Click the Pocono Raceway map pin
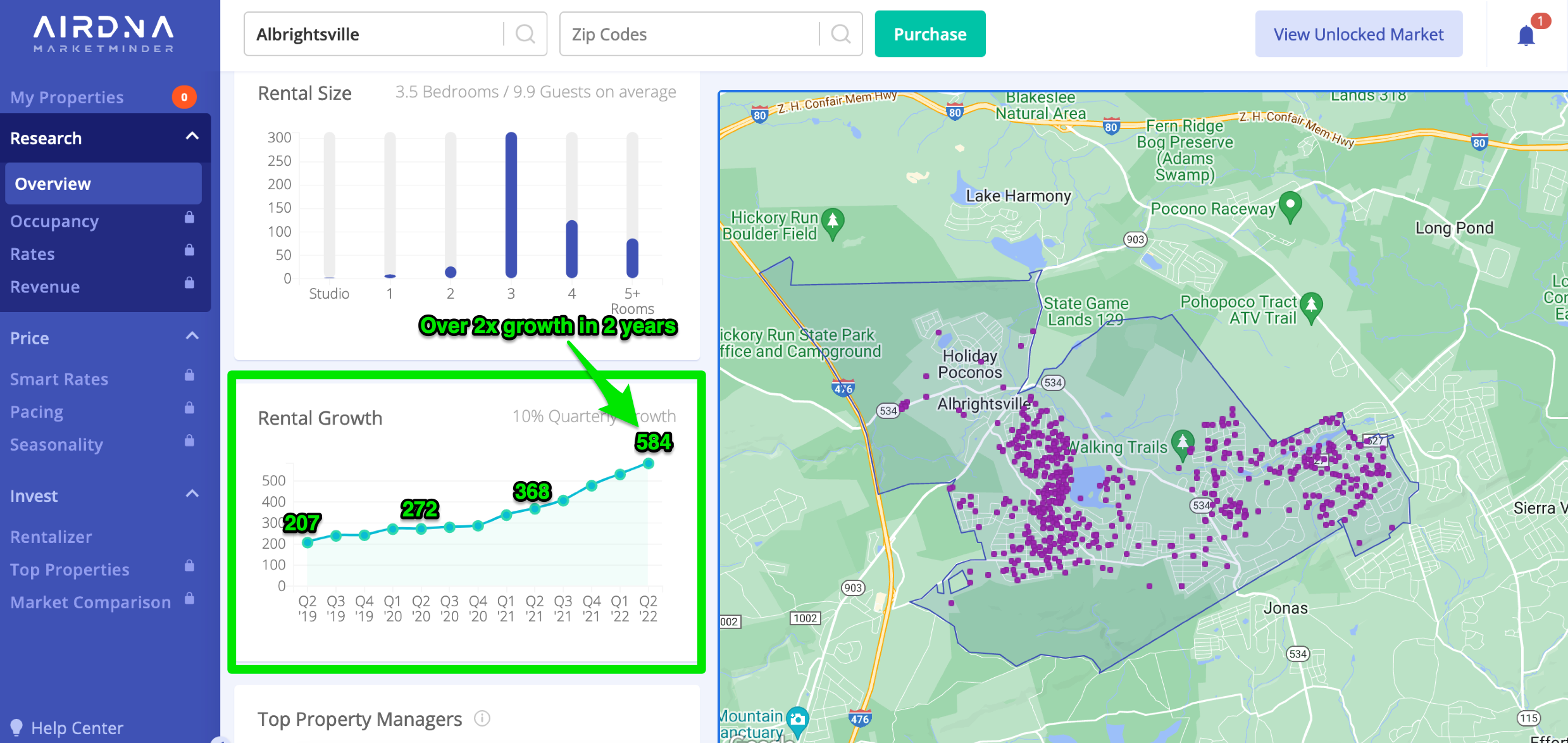1568x743 pixels. (1290, 205)
